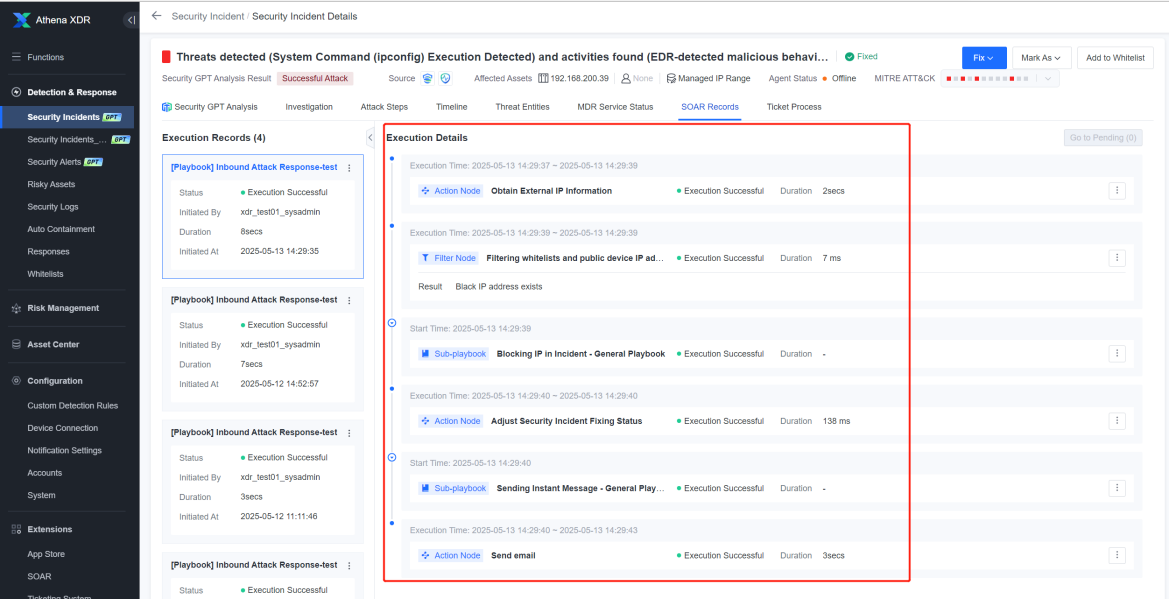Collapse the left sidebar navigation
Screen dimensions: 1169x599
[x=130, y=20]
